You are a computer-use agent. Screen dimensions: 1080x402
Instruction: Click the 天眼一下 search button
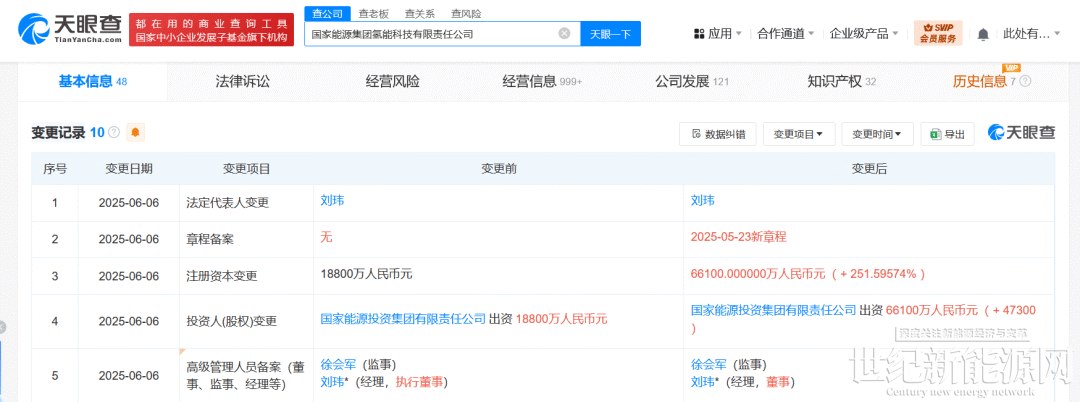[611, 34]
